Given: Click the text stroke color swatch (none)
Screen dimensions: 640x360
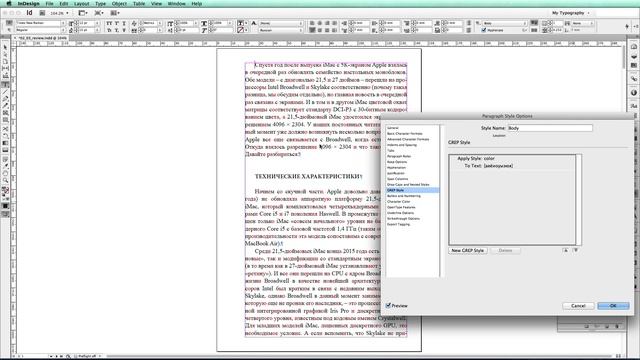Looking at the screenshot, I should coord(240,30).
